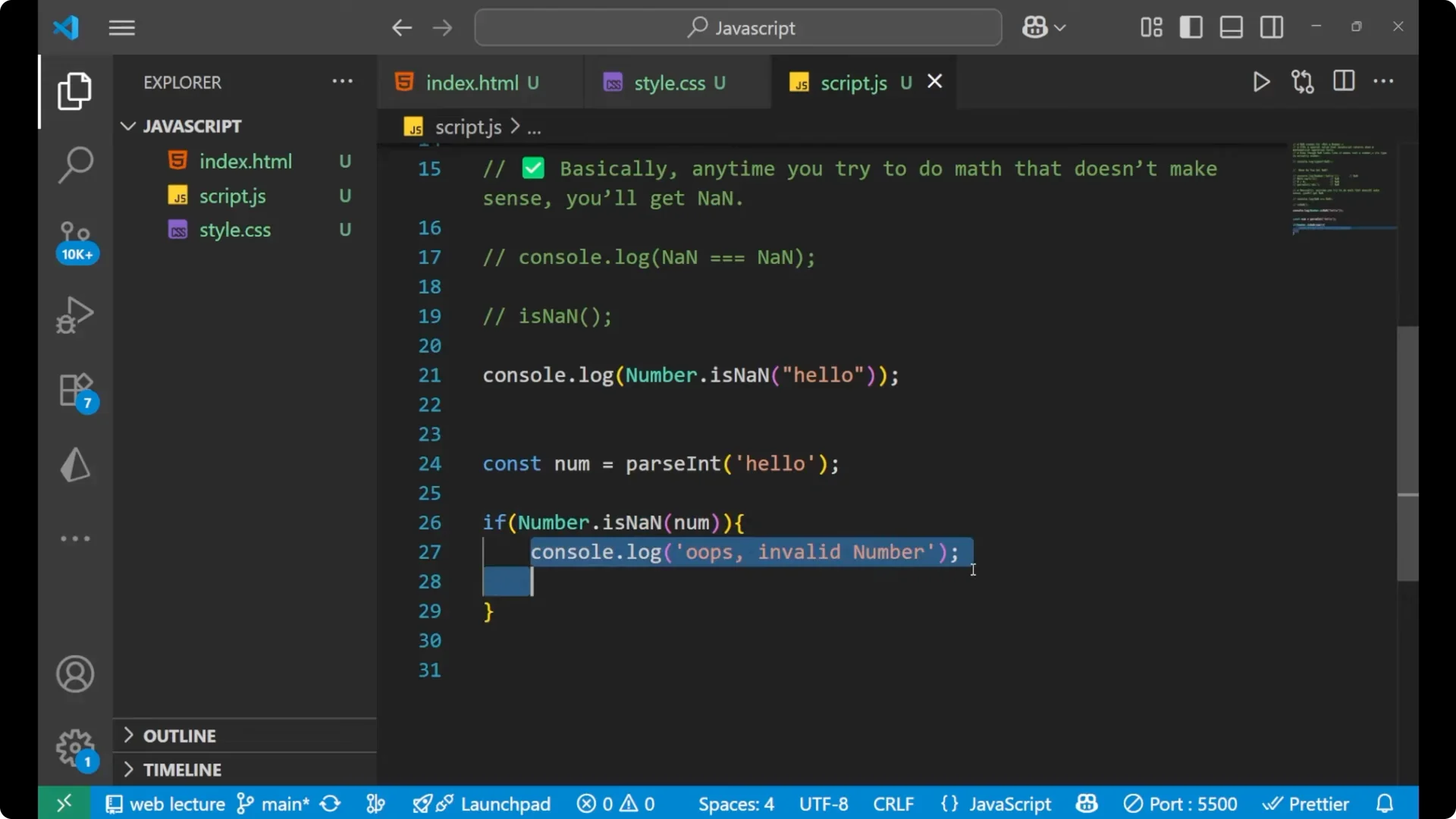Toggle the secondary sidebar visibility

[1271, 27]
